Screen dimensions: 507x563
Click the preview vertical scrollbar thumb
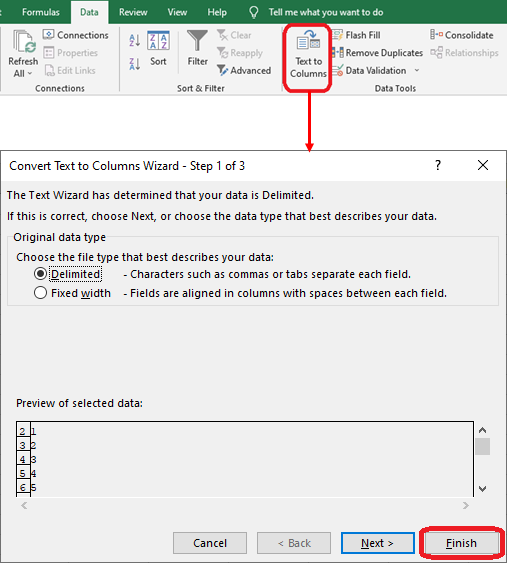[x=483, y=446]
